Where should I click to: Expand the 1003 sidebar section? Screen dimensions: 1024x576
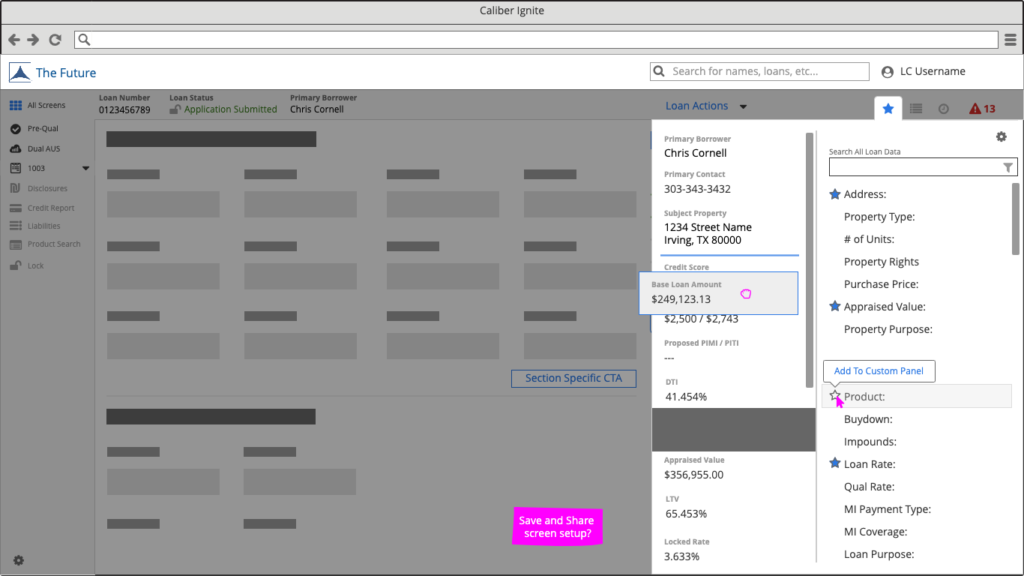coord(85,168)
